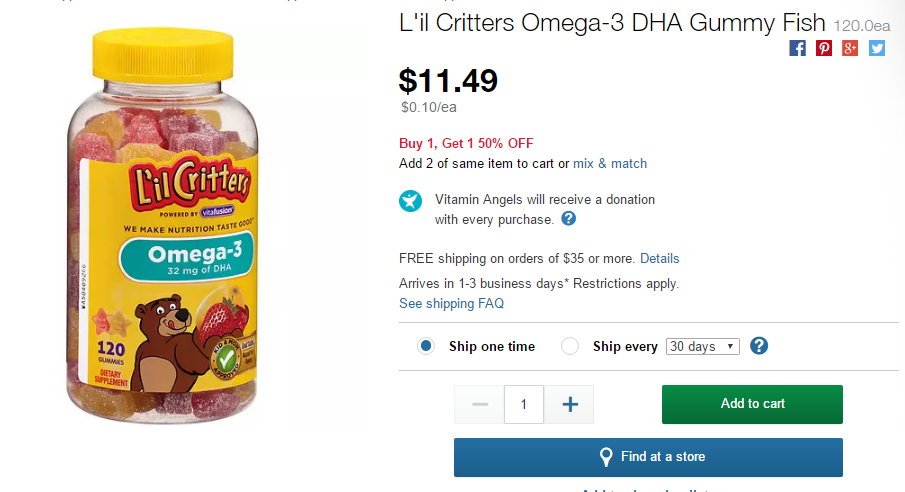Tweet product using Twitter icon

coord(877,48)
